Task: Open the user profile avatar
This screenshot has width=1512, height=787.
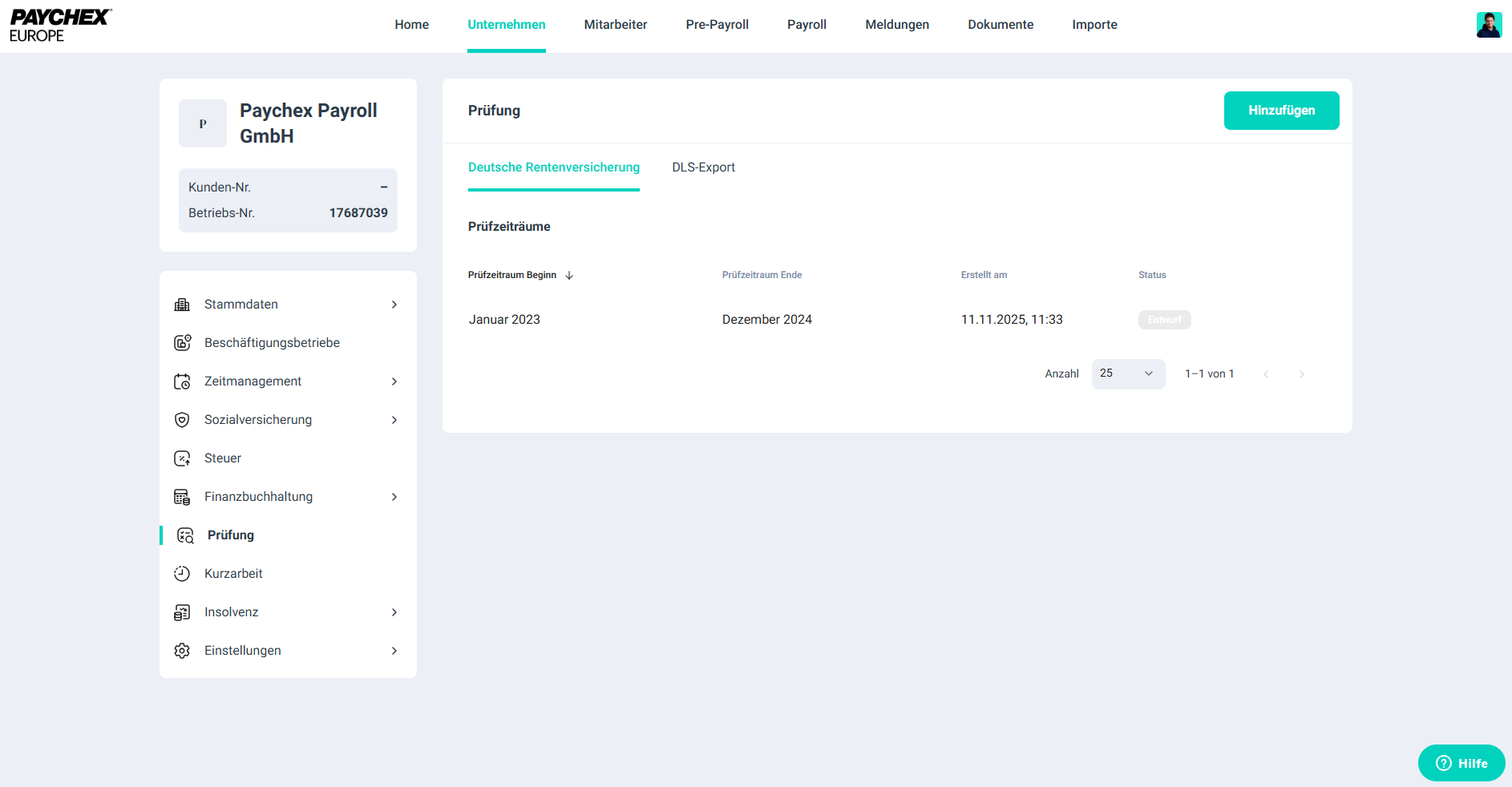Action: click(x=1489, y=25)
